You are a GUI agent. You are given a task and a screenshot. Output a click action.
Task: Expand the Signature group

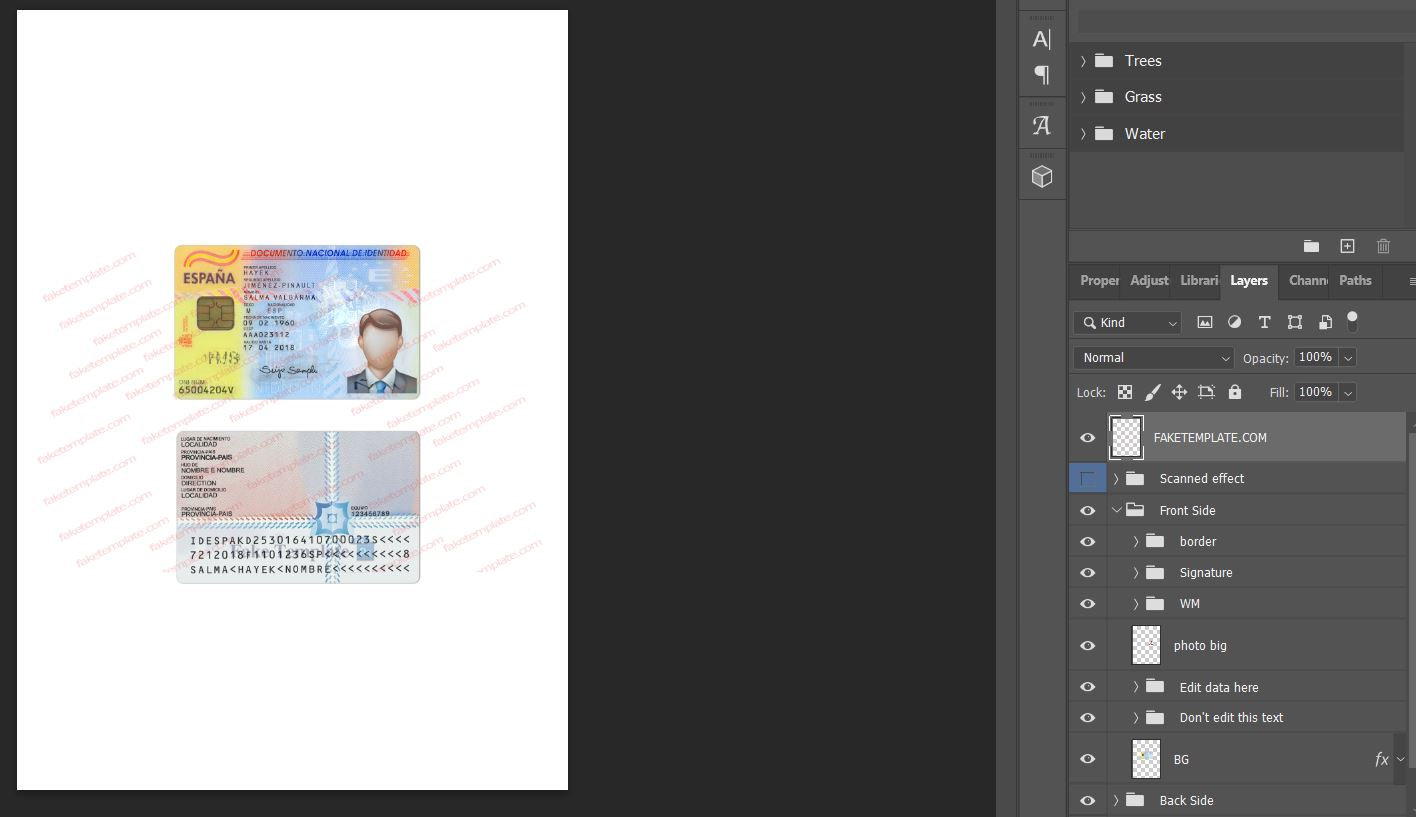coord(1136,573)
